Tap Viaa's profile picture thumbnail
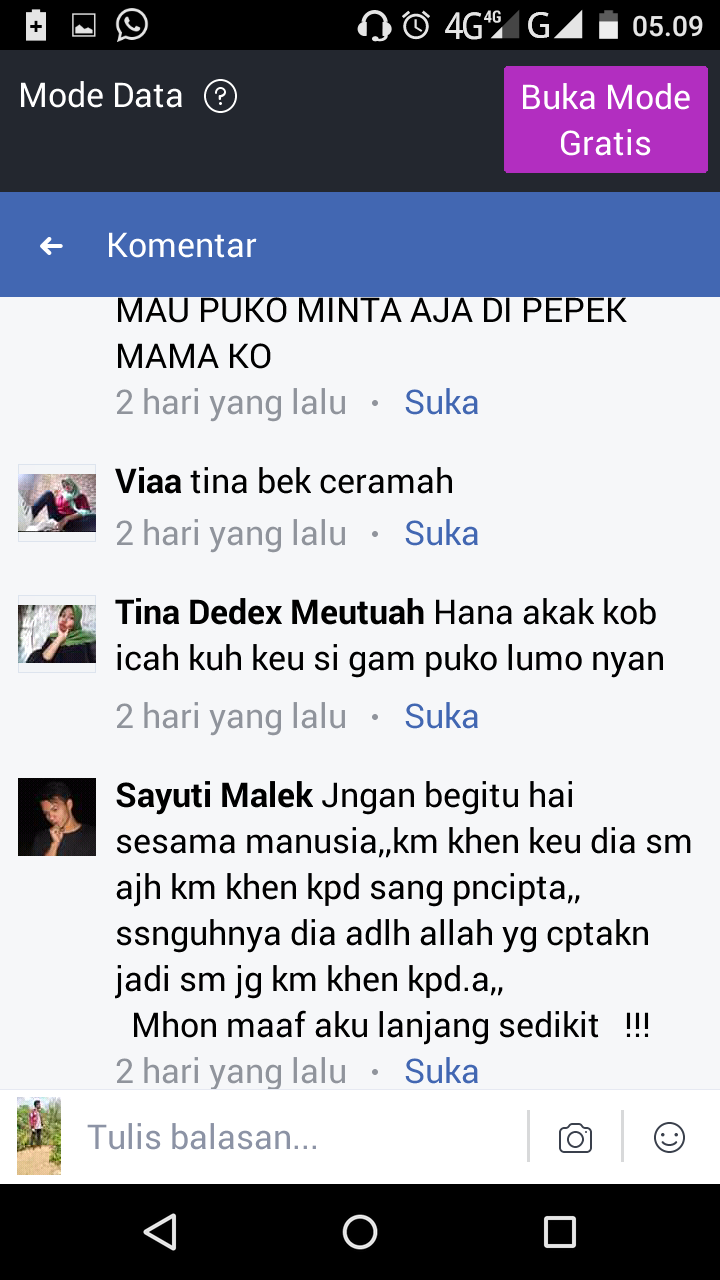The height and width of the screenshot is (1280, 720). (57, 502)
